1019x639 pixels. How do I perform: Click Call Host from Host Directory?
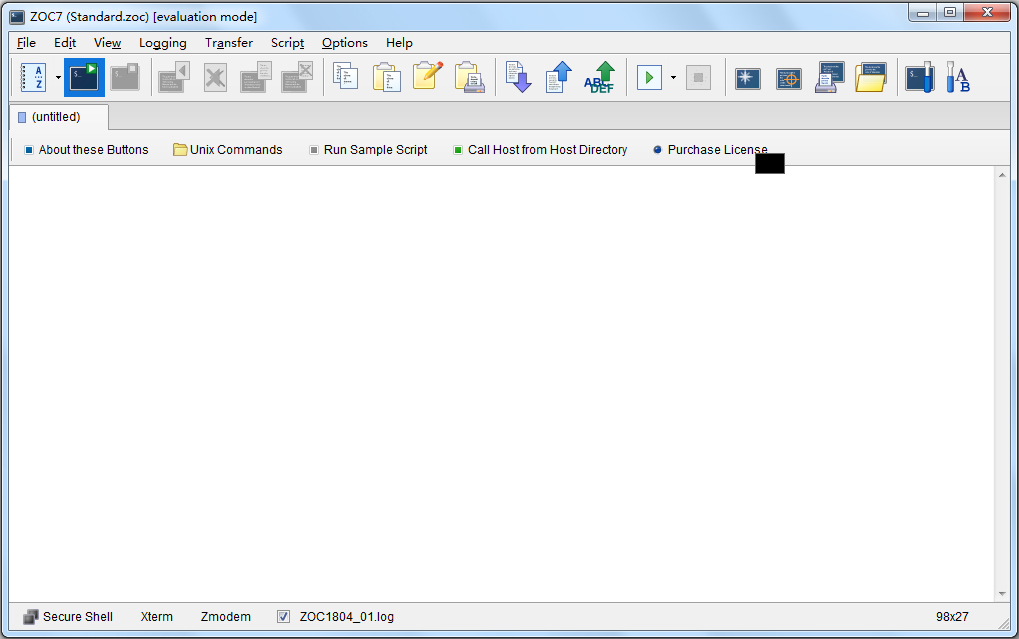pyautogui.click(x=540, y=150)
